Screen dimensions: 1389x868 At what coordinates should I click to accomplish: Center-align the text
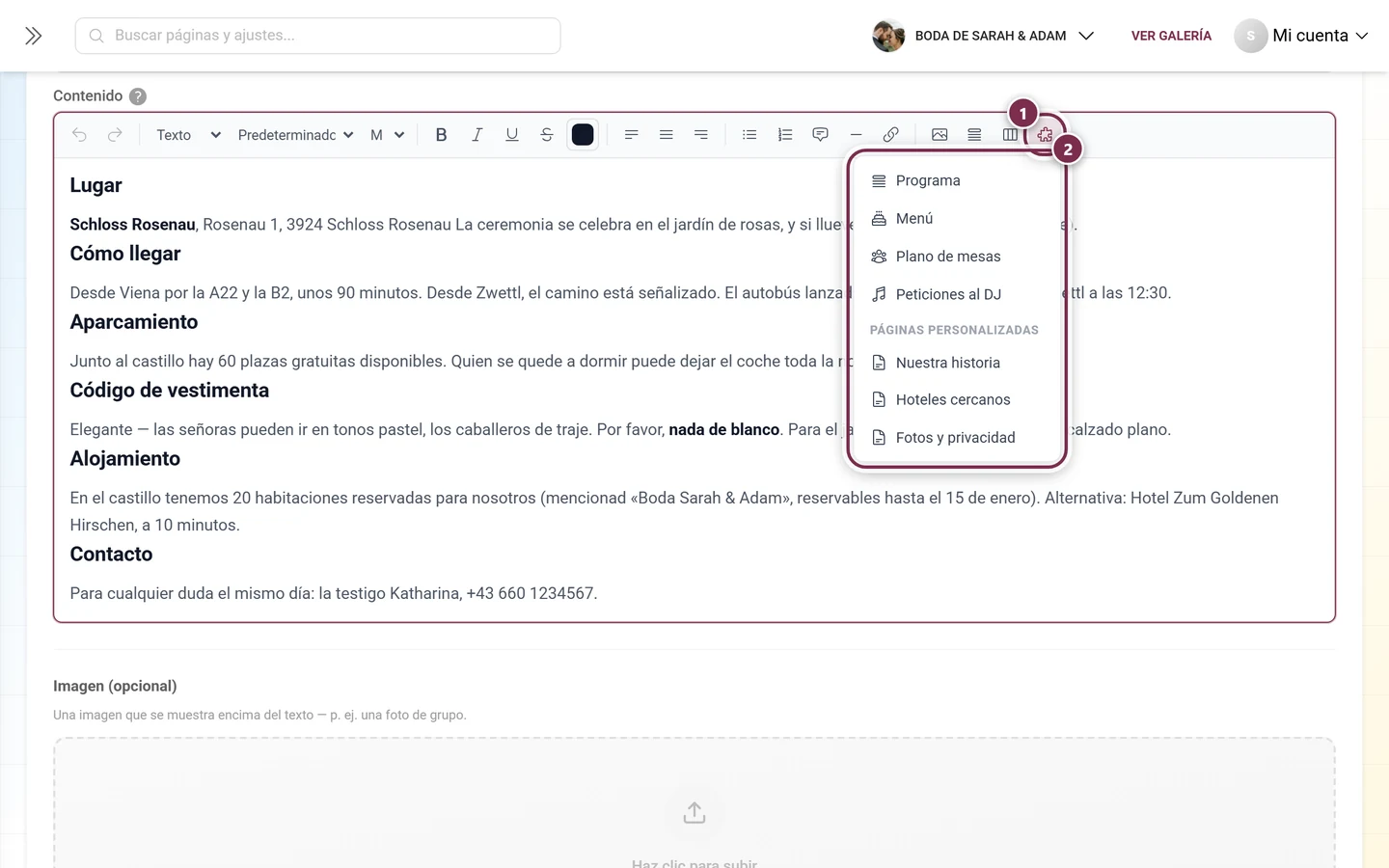coord(666,135)
